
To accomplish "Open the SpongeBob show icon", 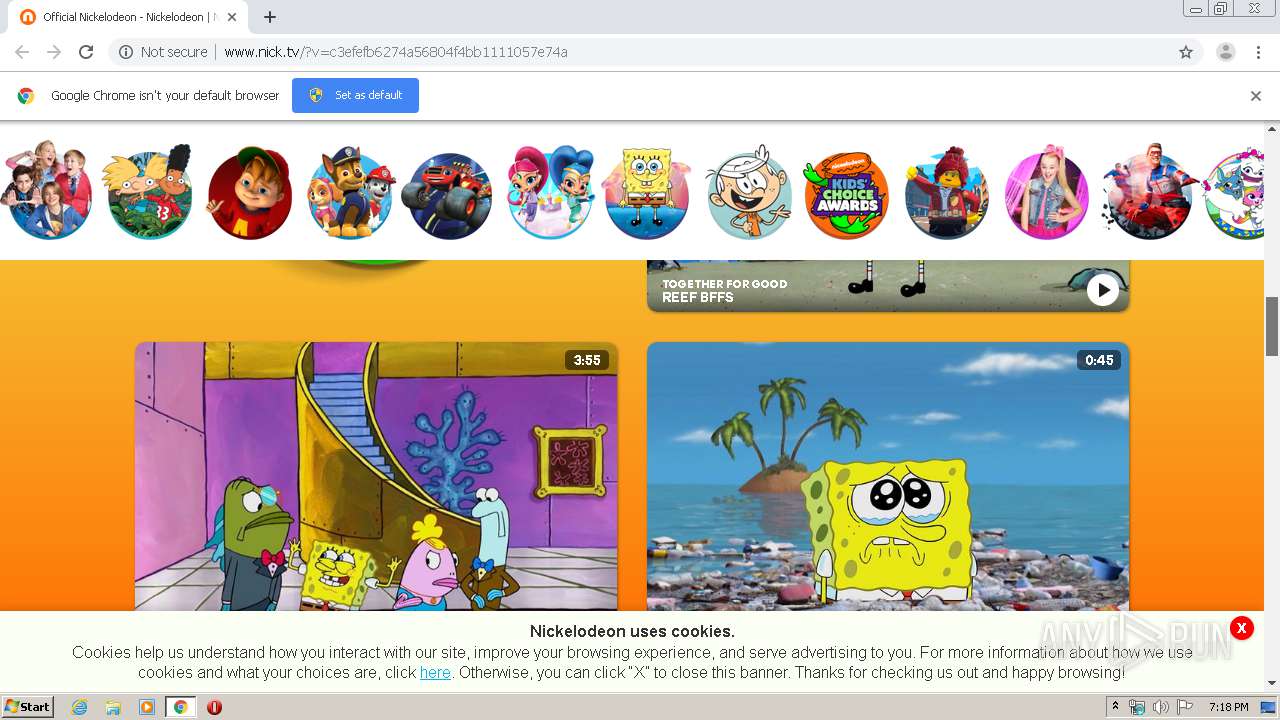I will coord(648,193).
